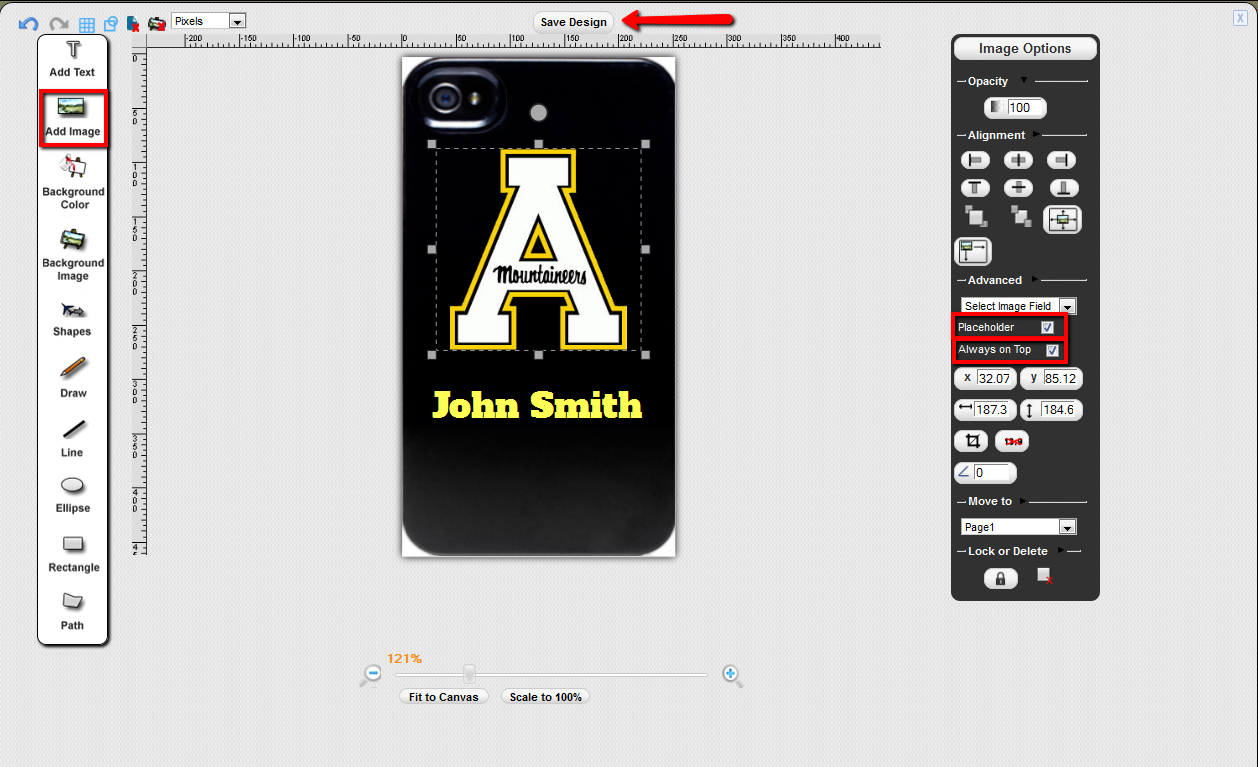1258x767 pixels.
Task: Select the Add Text tool
Action: coord(73,59)
